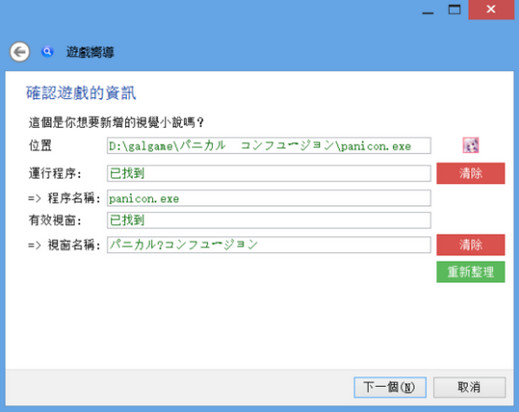Select the 運行程序 status field
Screen dimensions: 519x412
pos(269,173)
